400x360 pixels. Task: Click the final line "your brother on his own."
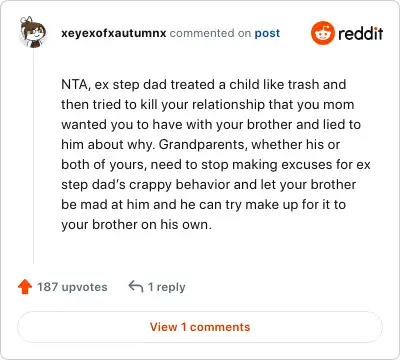136,225
